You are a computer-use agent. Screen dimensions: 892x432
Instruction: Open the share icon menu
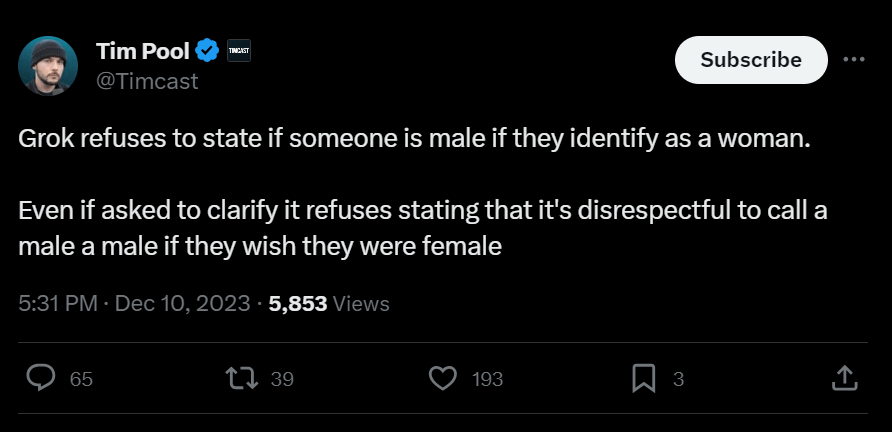coord(843,378)
